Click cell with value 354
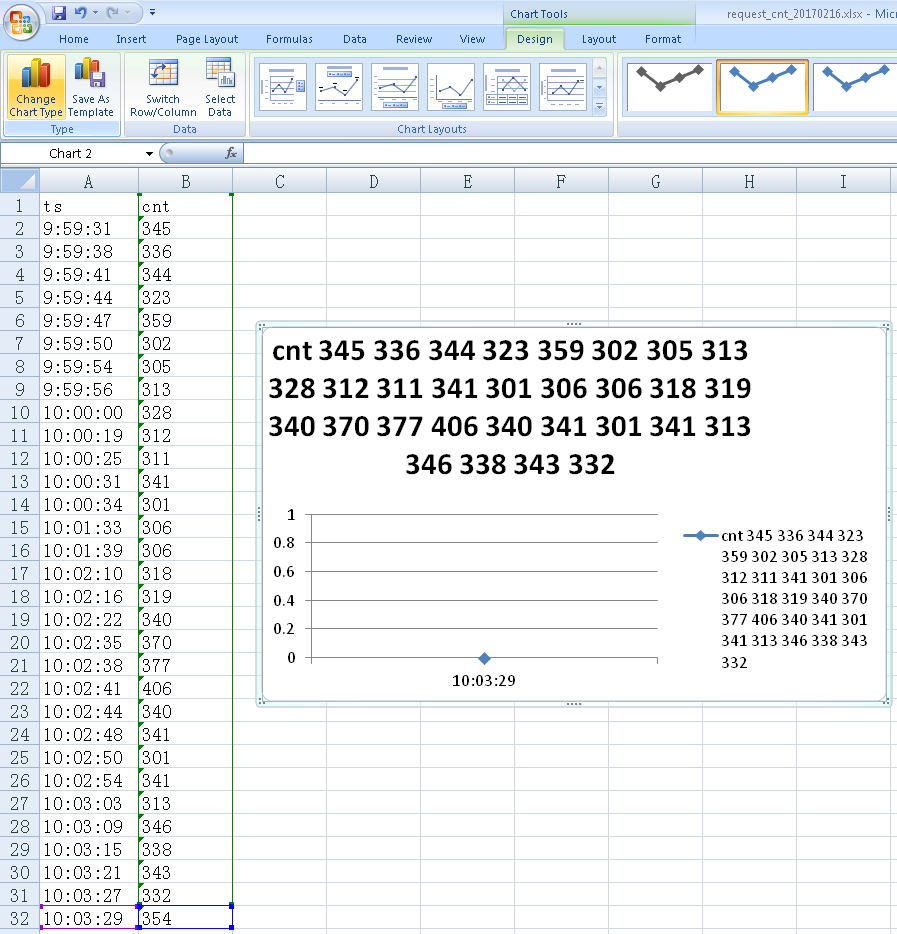The height and width of the screenshot is (934, 897). (186, 919)
